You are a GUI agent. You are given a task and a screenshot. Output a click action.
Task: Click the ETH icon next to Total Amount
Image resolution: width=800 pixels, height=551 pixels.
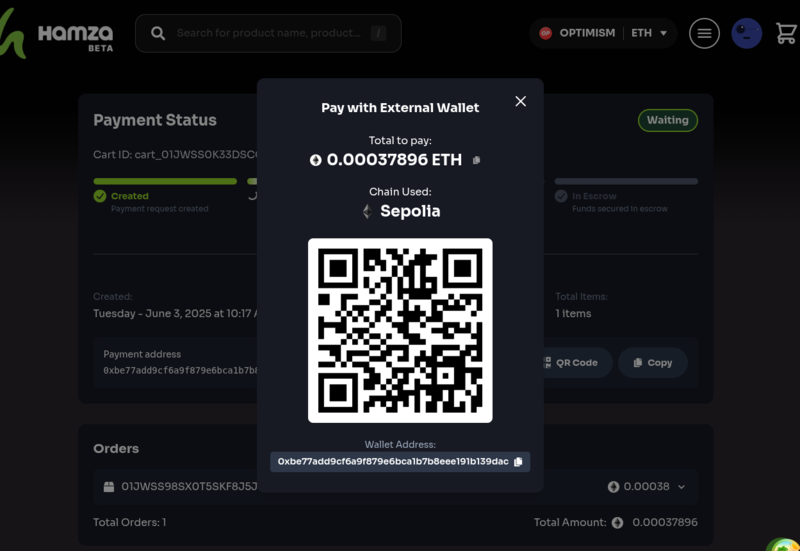coord(617,523)
